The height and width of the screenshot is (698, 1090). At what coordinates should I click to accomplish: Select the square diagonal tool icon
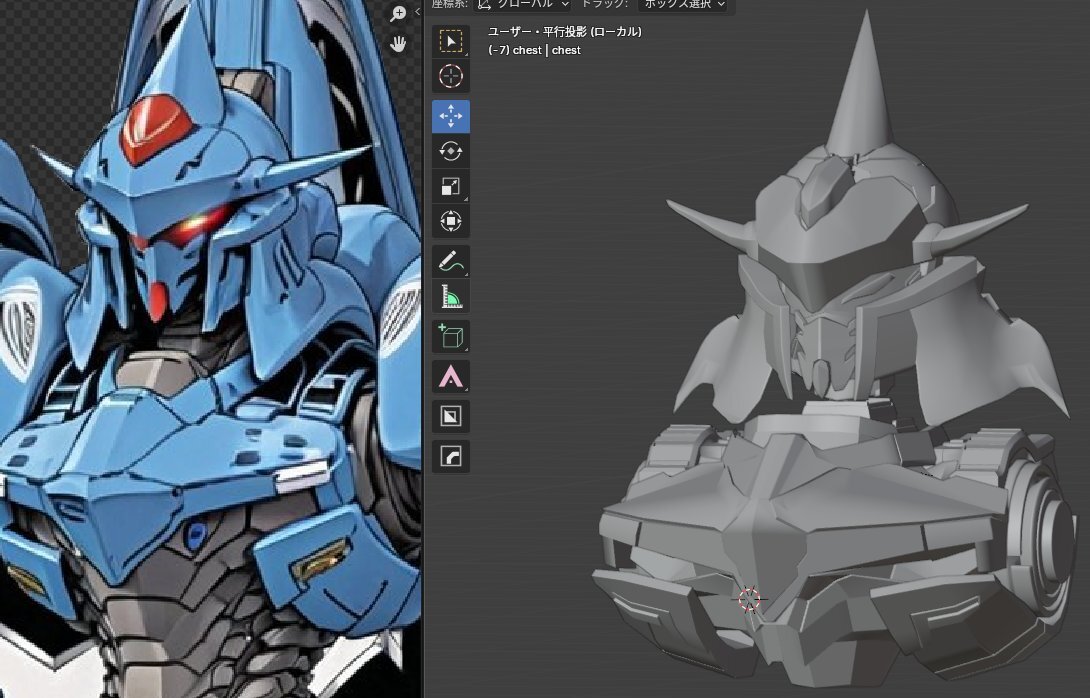(x=450, y=416)
